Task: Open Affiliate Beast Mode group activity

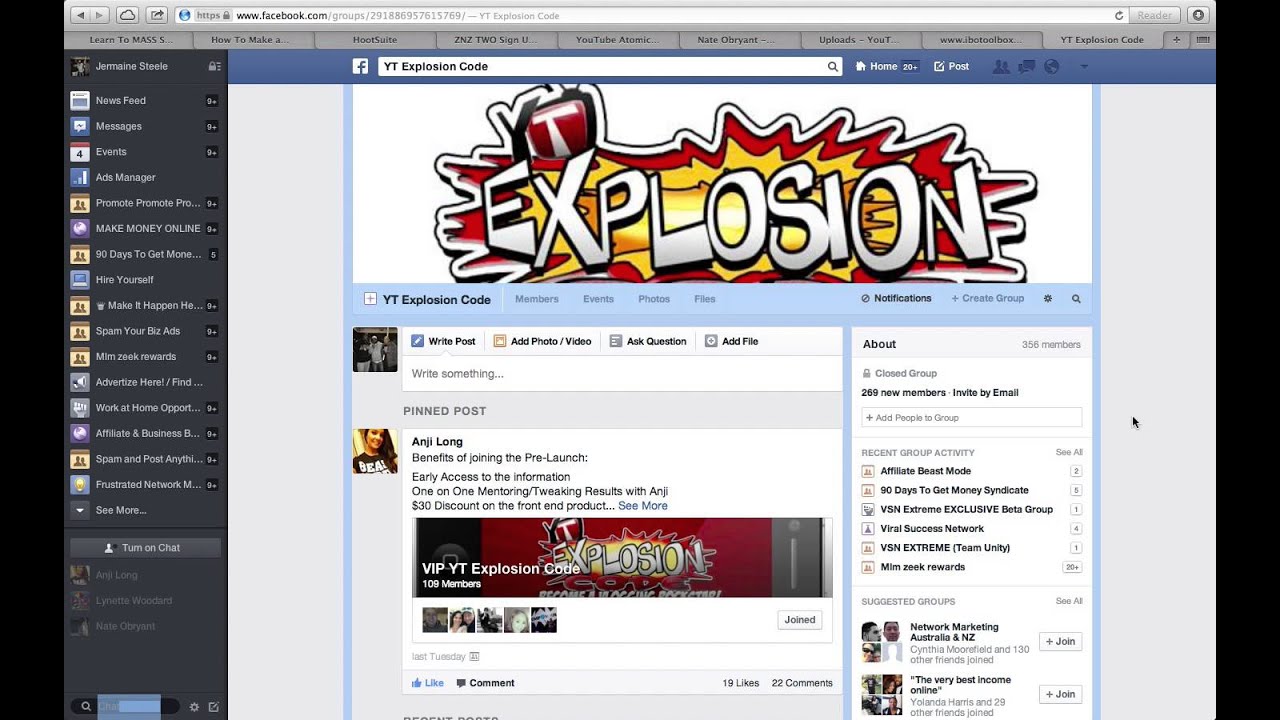Action: click(925, 471)
